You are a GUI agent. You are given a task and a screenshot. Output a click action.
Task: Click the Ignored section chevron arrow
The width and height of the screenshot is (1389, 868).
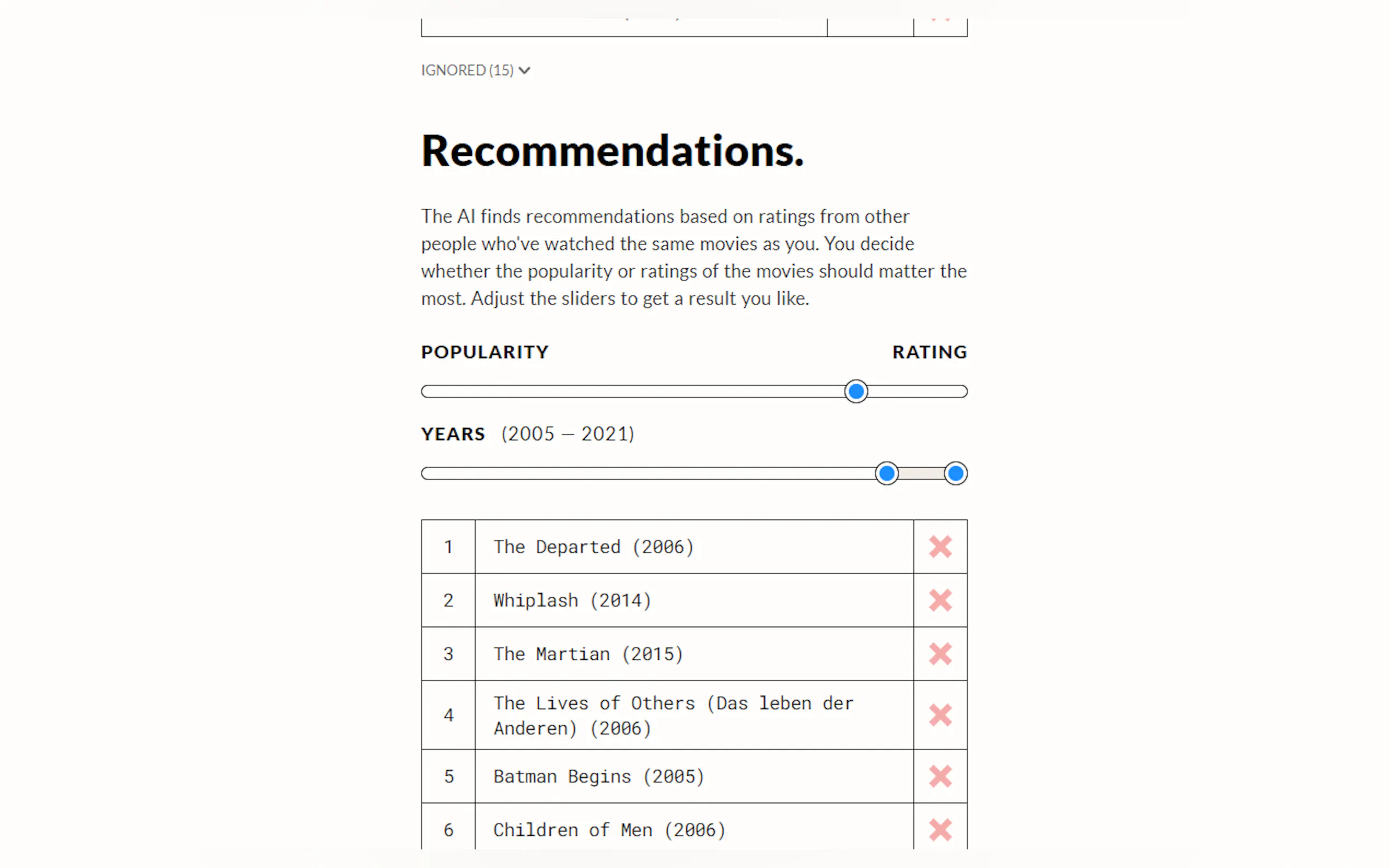click(x=524, y=71)
